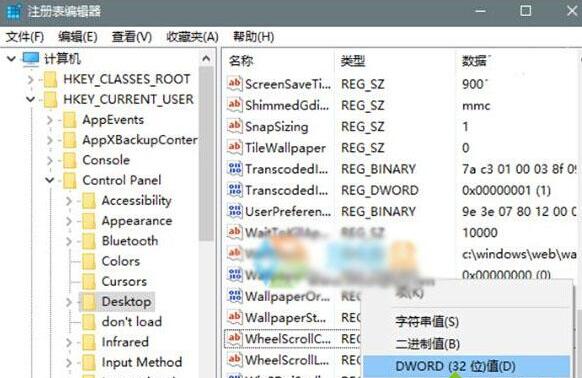Select the don't load tree key

pyautogui.click(x=132, y=322)
